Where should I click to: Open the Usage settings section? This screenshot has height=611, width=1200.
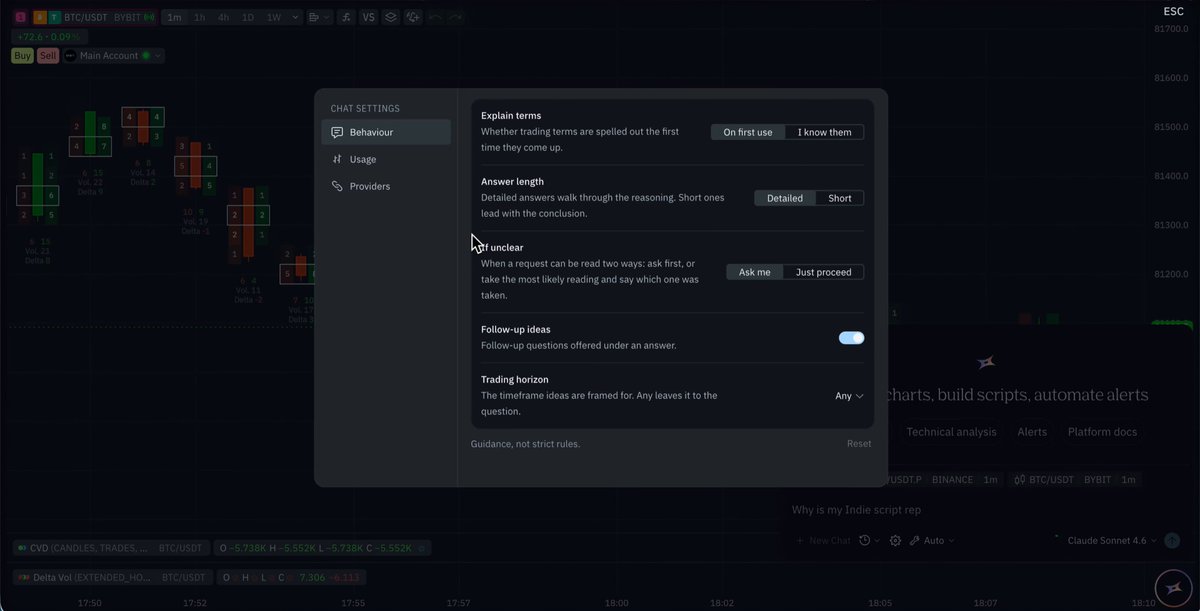386,159
